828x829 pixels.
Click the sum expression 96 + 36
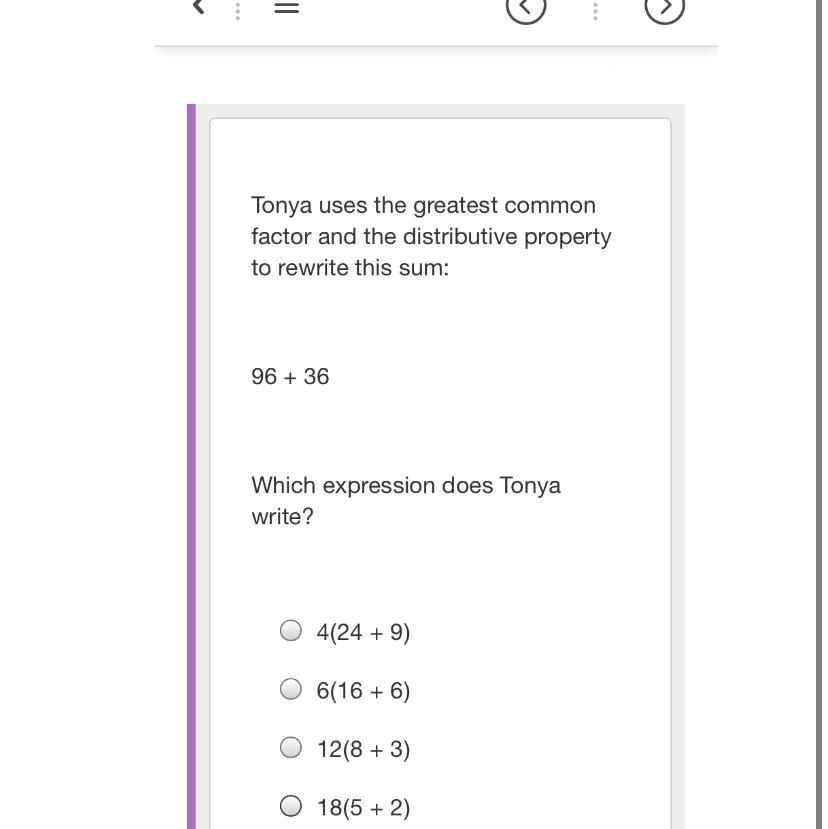click(290, 377)
